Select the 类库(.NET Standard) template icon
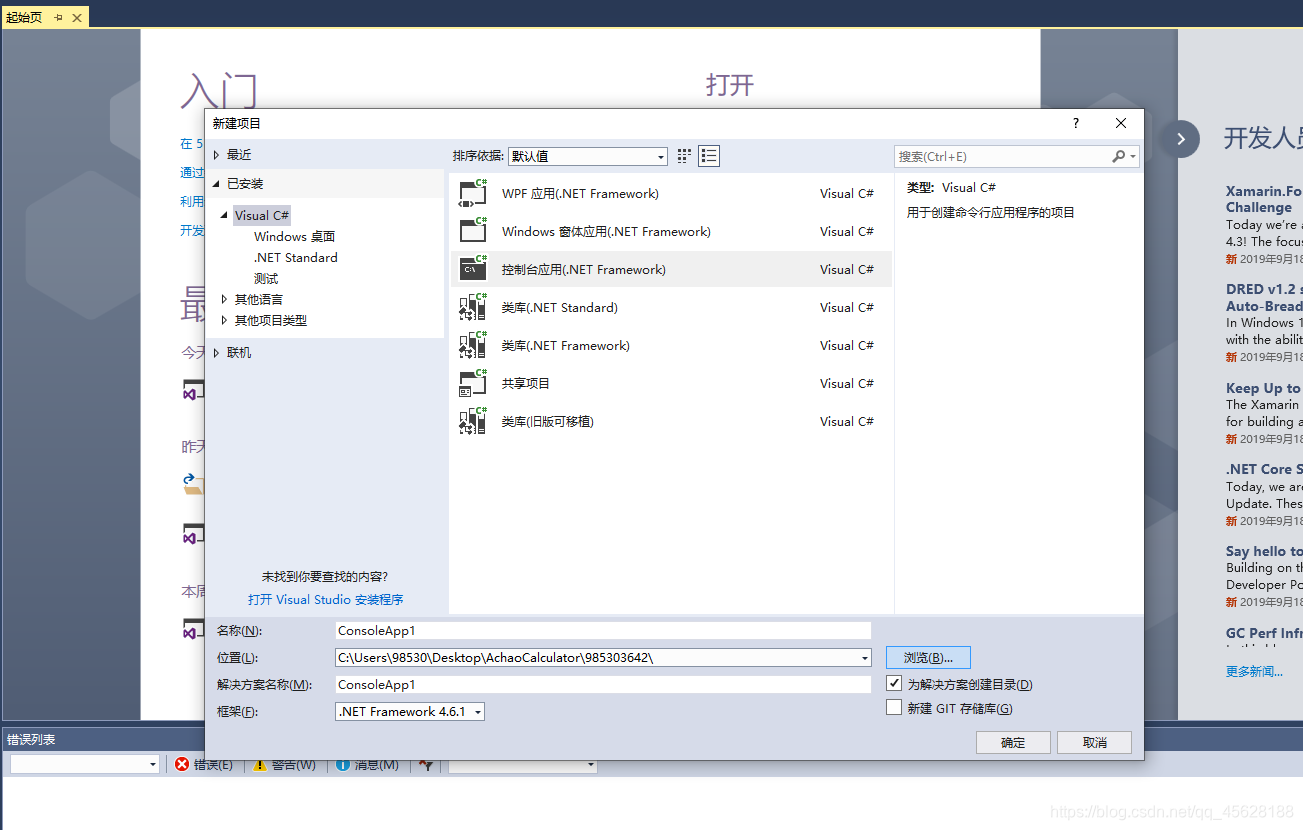 coord(473,307)
